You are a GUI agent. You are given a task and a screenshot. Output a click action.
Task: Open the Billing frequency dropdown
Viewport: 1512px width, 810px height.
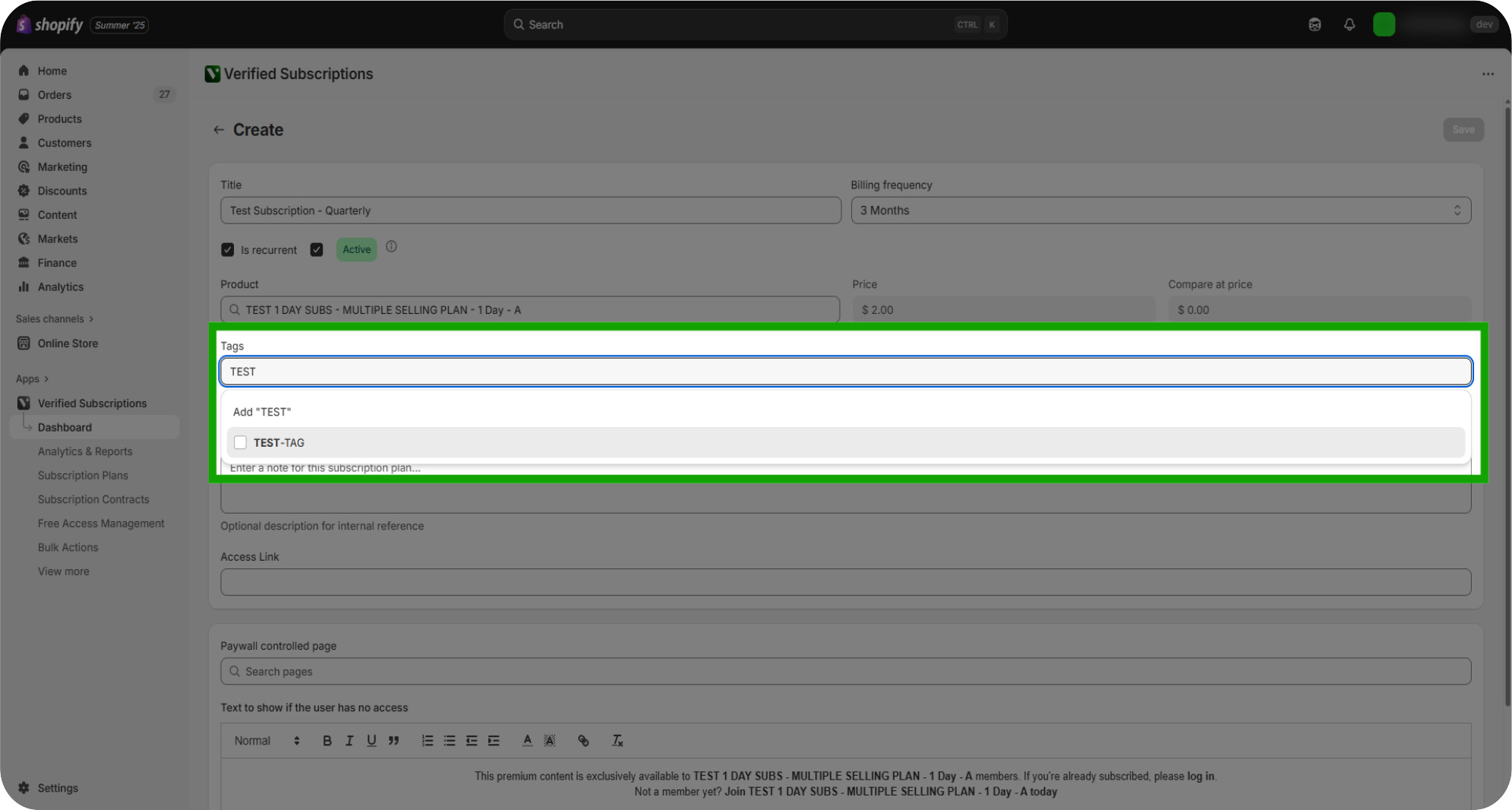[x=1160, y=210]
